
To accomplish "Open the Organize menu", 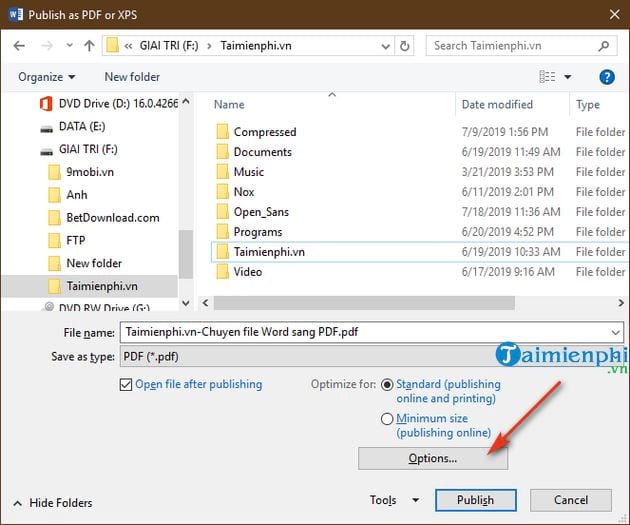I will click(47, 77).
